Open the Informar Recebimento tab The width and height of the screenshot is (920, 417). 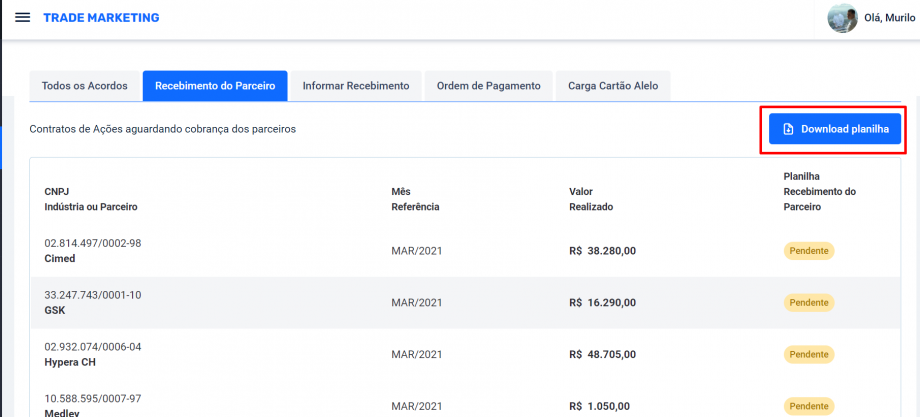pos(356,86)
